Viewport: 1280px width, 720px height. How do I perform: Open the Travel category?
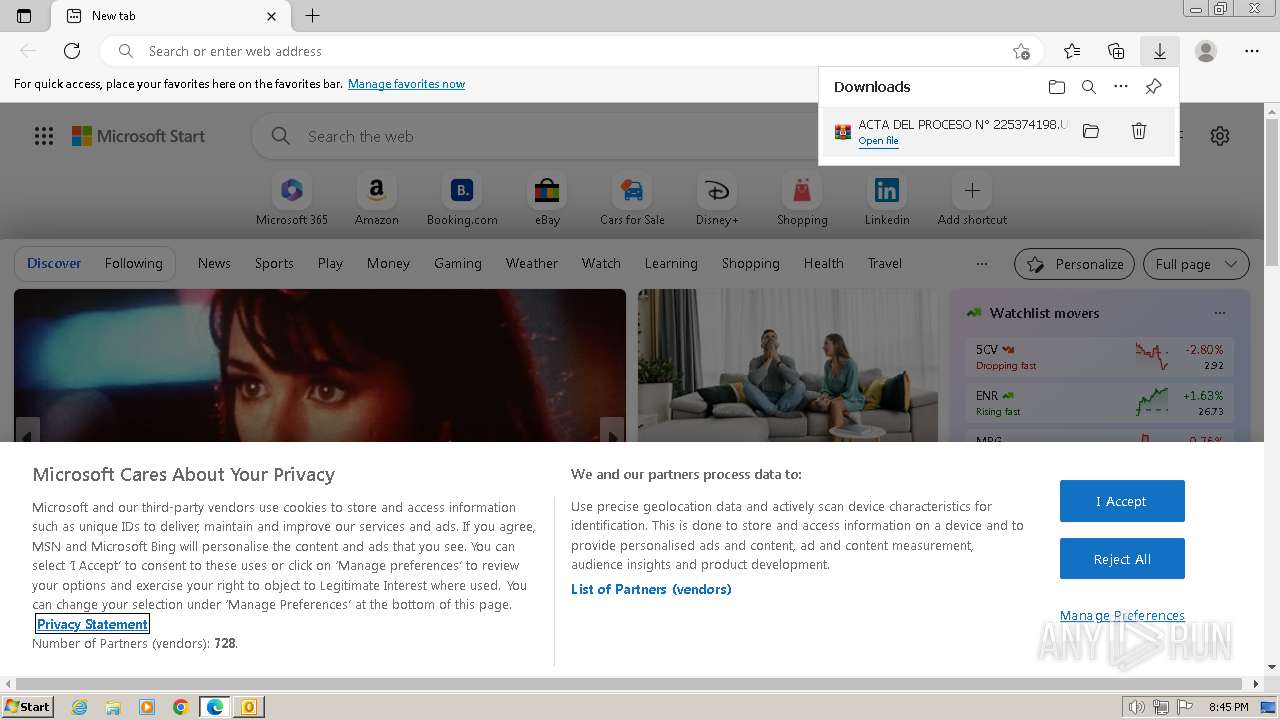[885, 263]
